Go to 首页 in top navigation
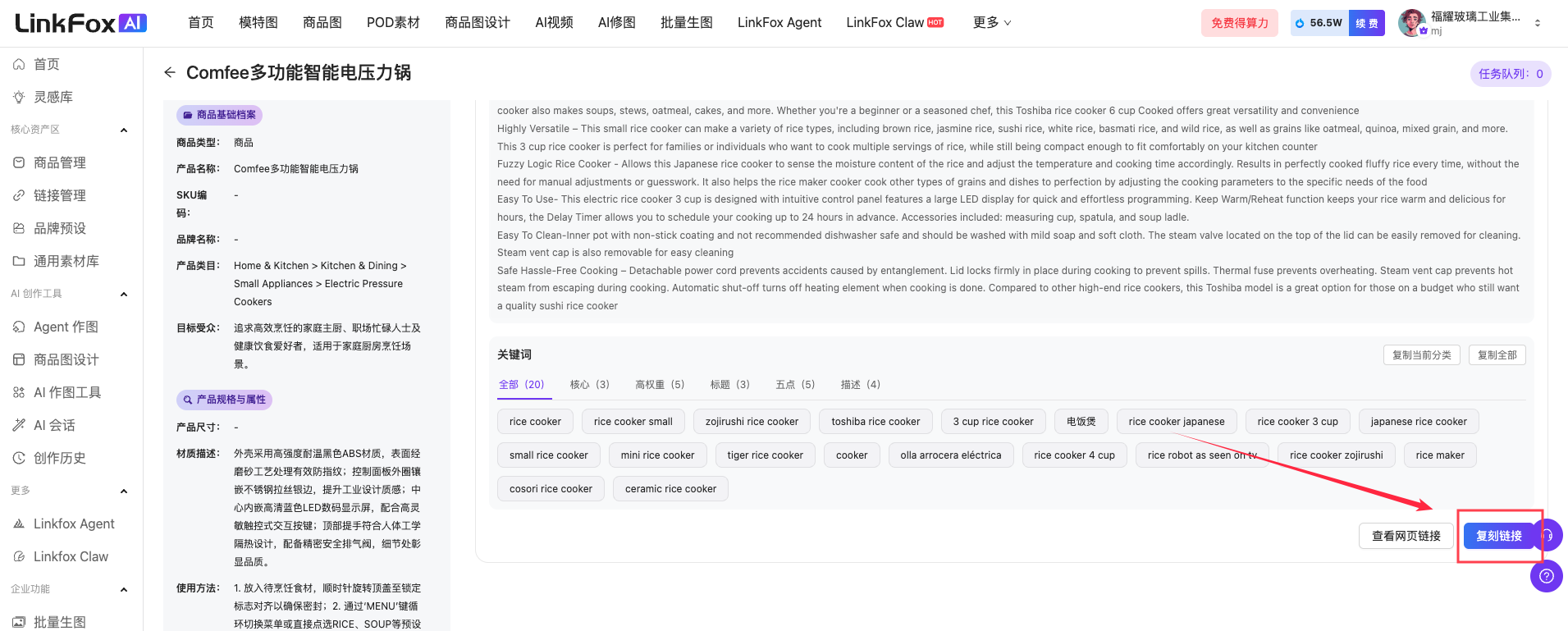This screenshot has width=1568, height=631. (x=201, y=23)
